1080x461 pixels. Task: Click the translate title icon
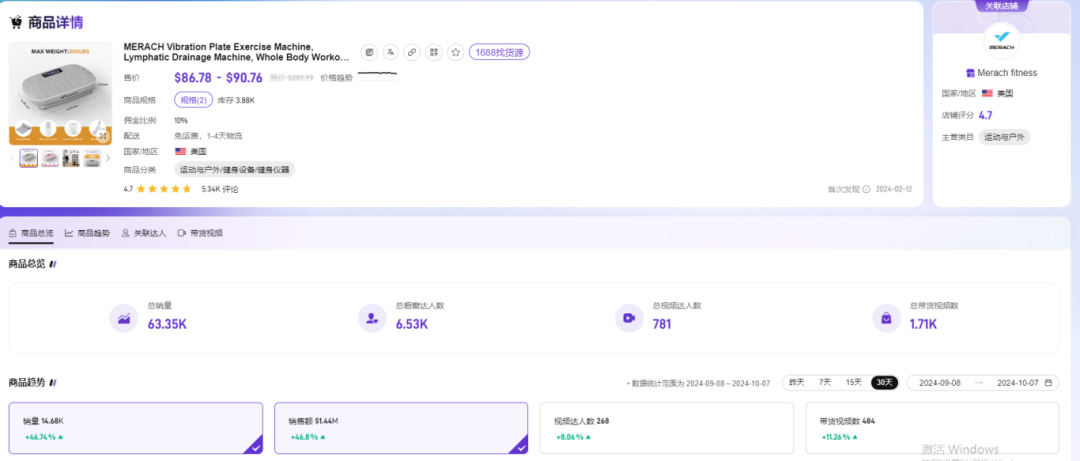coord(391,52)
